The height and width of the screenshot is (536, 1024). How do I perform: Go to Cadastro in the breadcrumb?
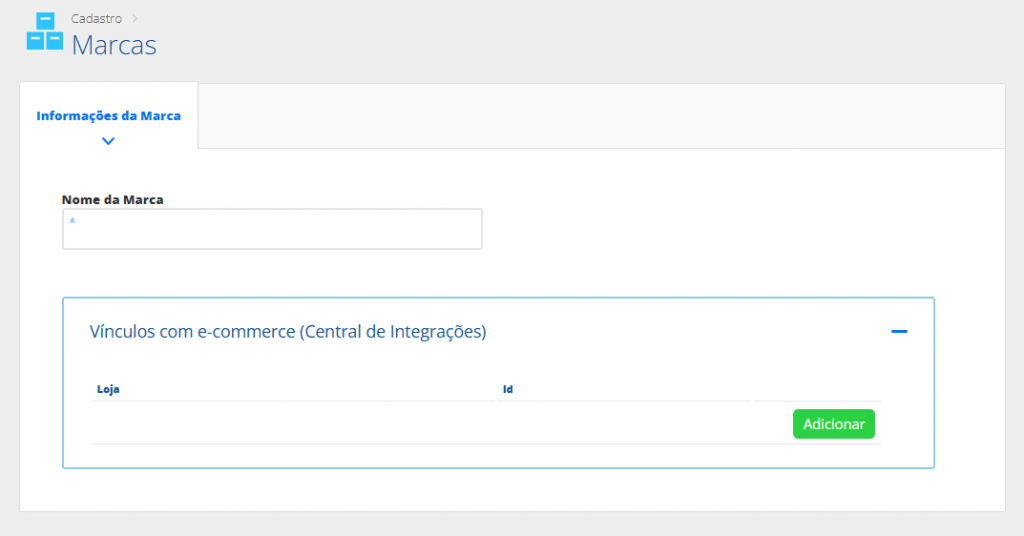tap(97, 19)
